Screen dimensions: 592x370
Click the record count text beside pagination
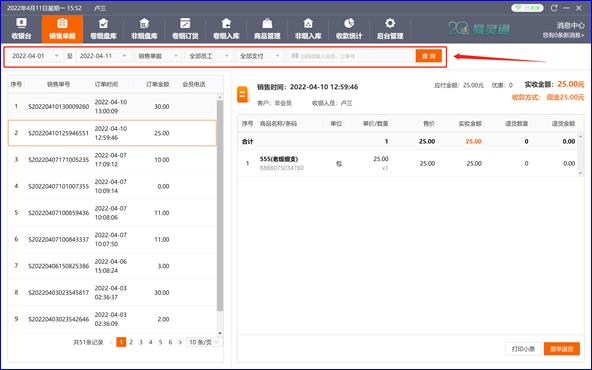[88, 342]
